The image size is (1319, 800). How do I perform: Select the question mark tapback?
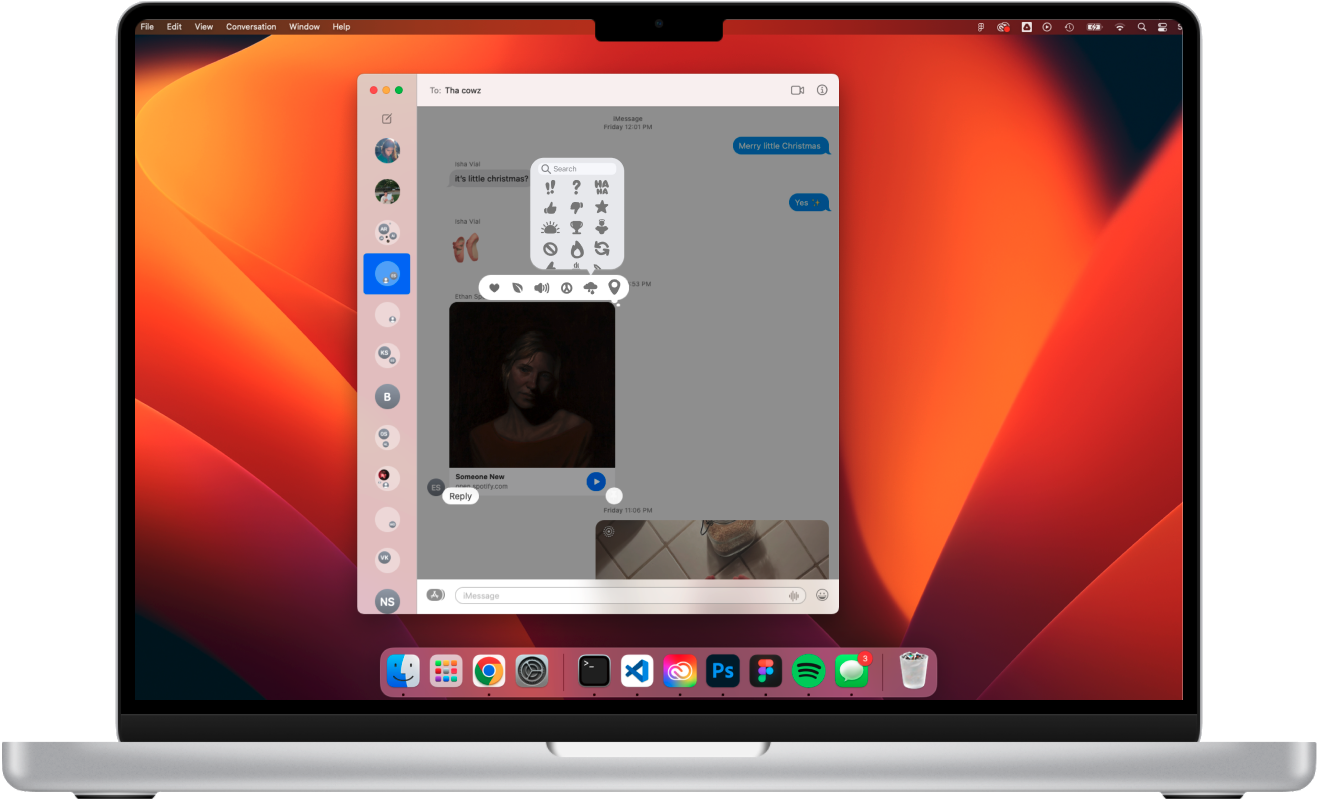tap(576, 188)
